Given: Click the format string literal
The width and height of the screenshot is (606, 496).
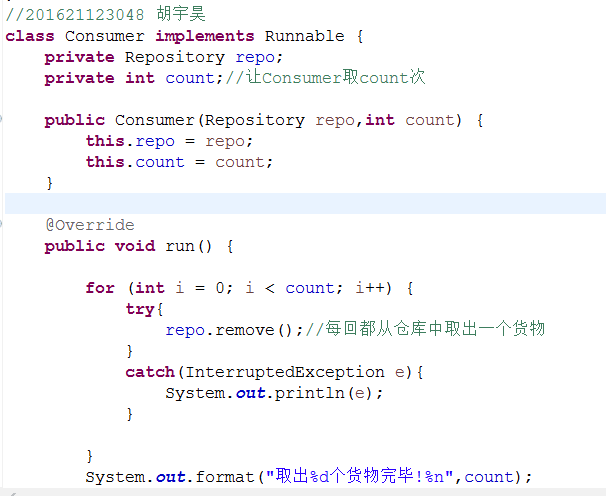Looking at the screenshot, I should 358,477.
